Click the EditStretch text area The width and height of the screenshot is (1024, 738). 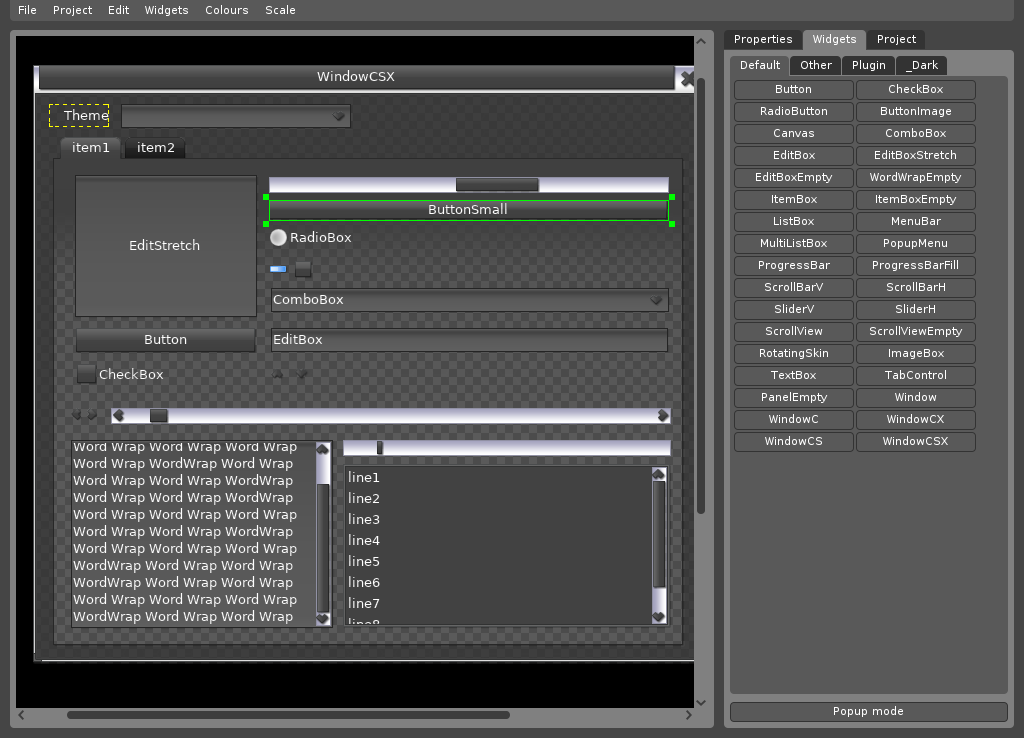[165, 246]
